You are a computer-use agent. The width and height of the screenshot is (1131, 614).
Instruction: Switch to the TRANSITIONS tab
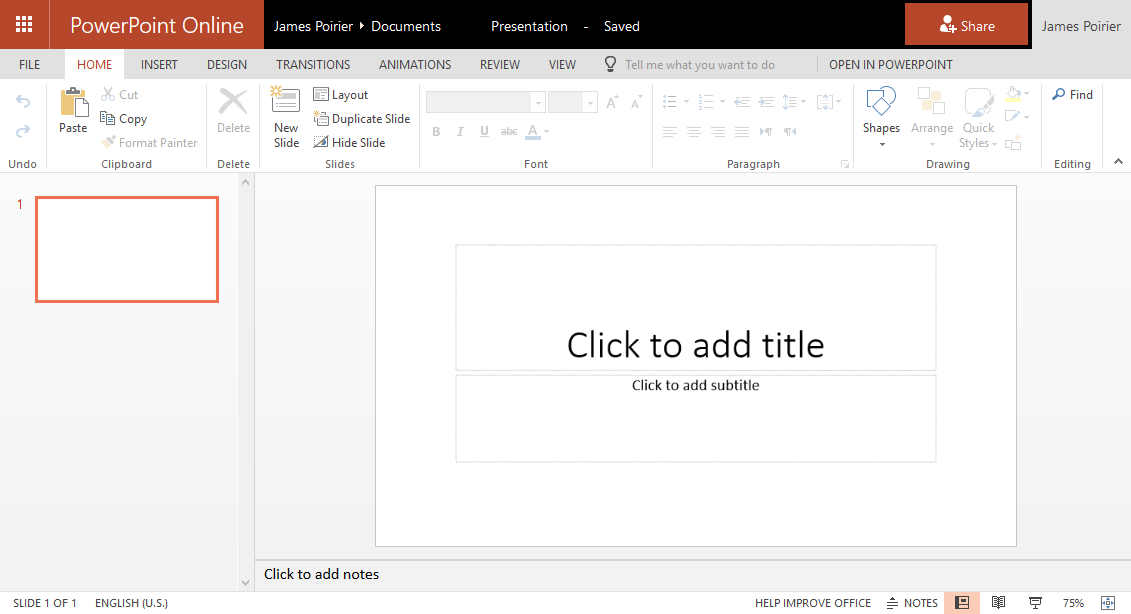coord(313,64)
